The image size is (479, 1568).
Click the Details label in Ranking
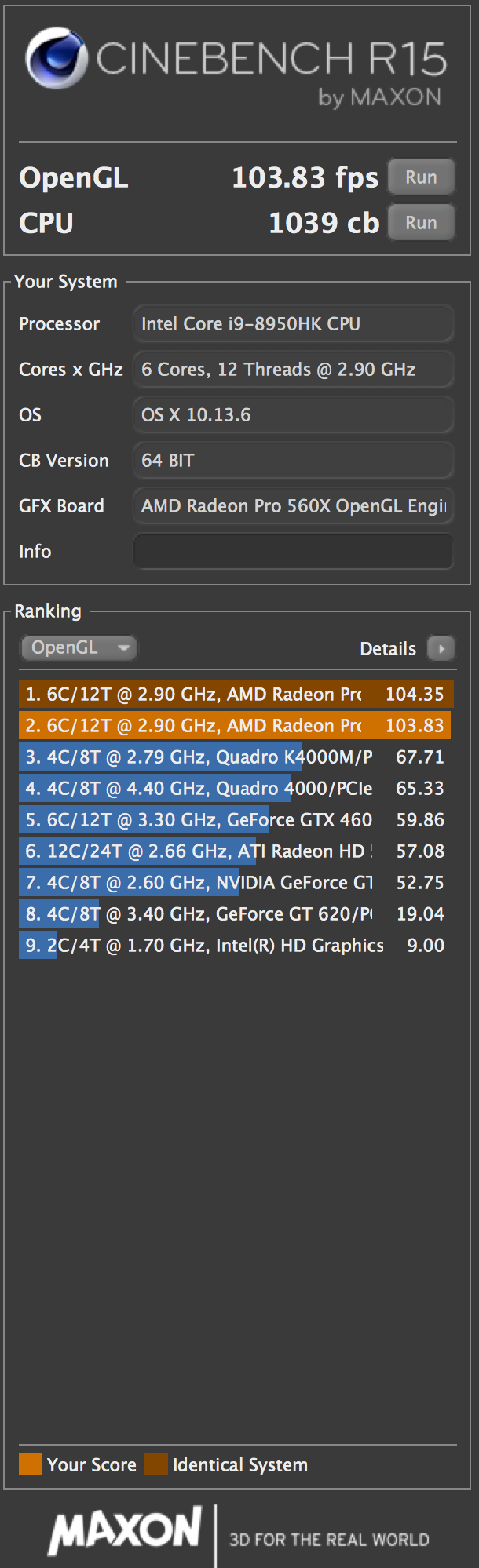(388, 649)
